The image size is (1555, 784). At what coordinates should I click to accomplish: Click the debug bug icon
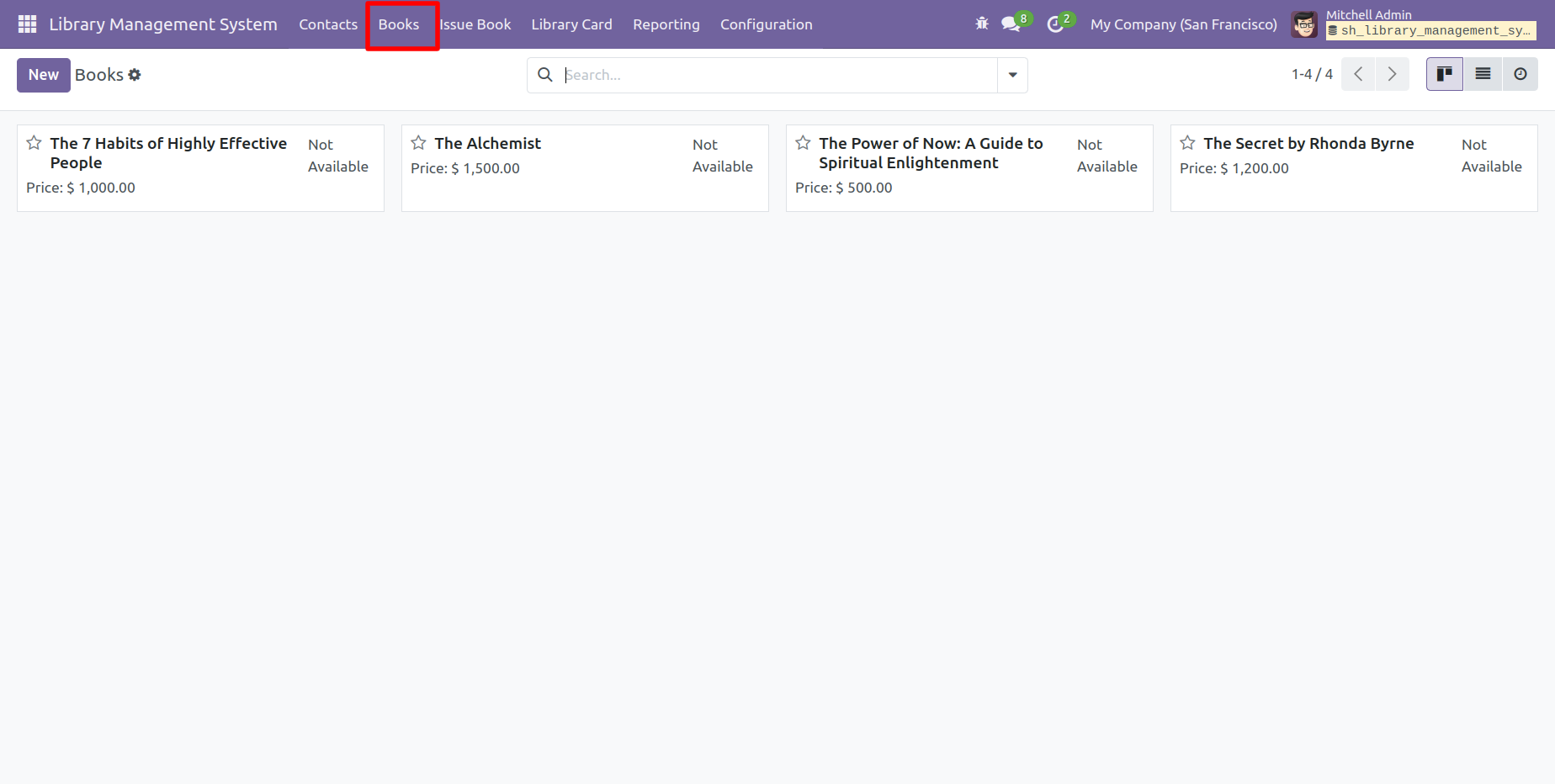pyautogui.click(x=982, y=24)
